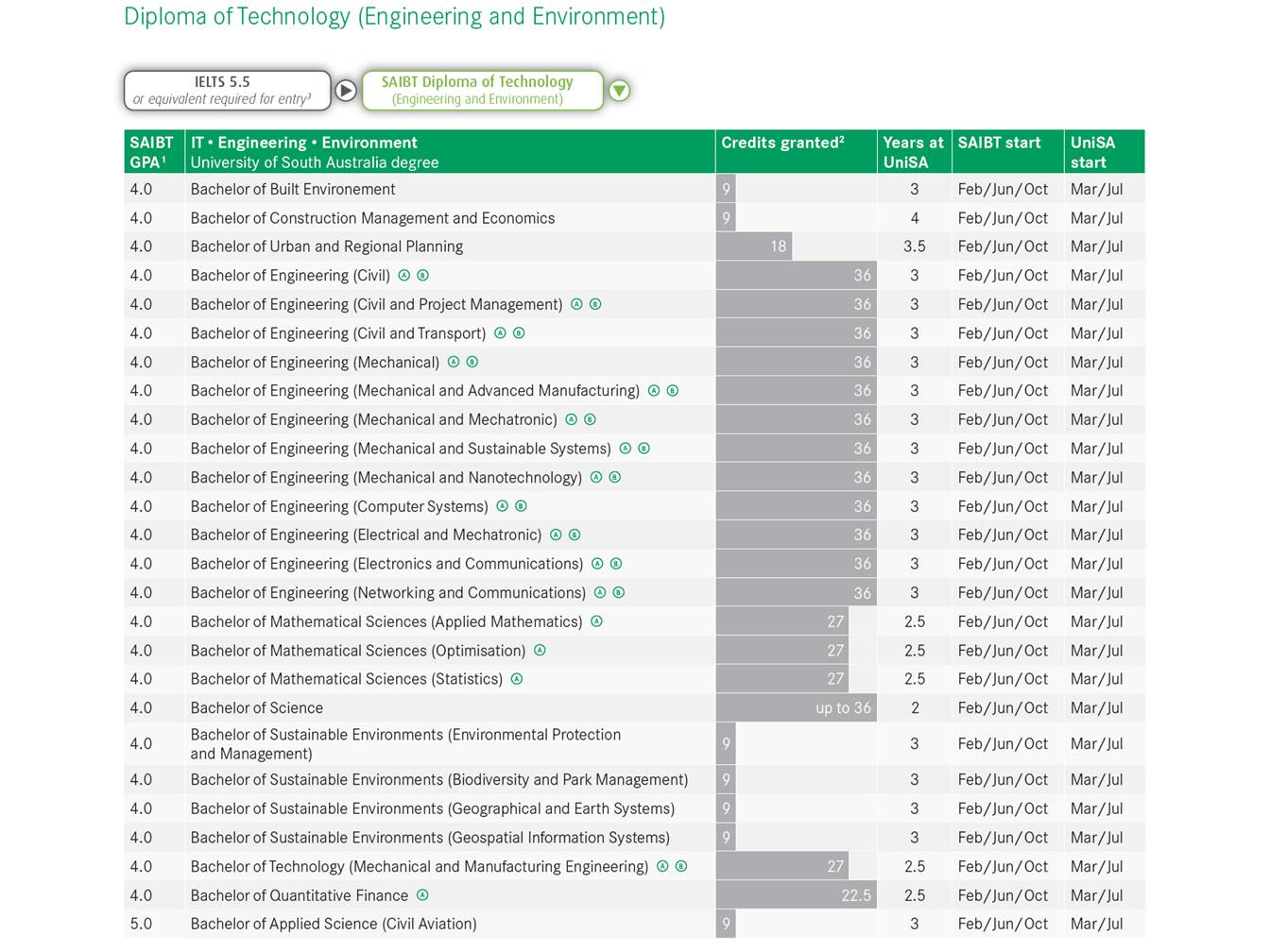Click circled B icon on Mechanical and Nanotechnology row
Image resolution: width=1270 pixels, height=952 pixels.
point(614,477)
